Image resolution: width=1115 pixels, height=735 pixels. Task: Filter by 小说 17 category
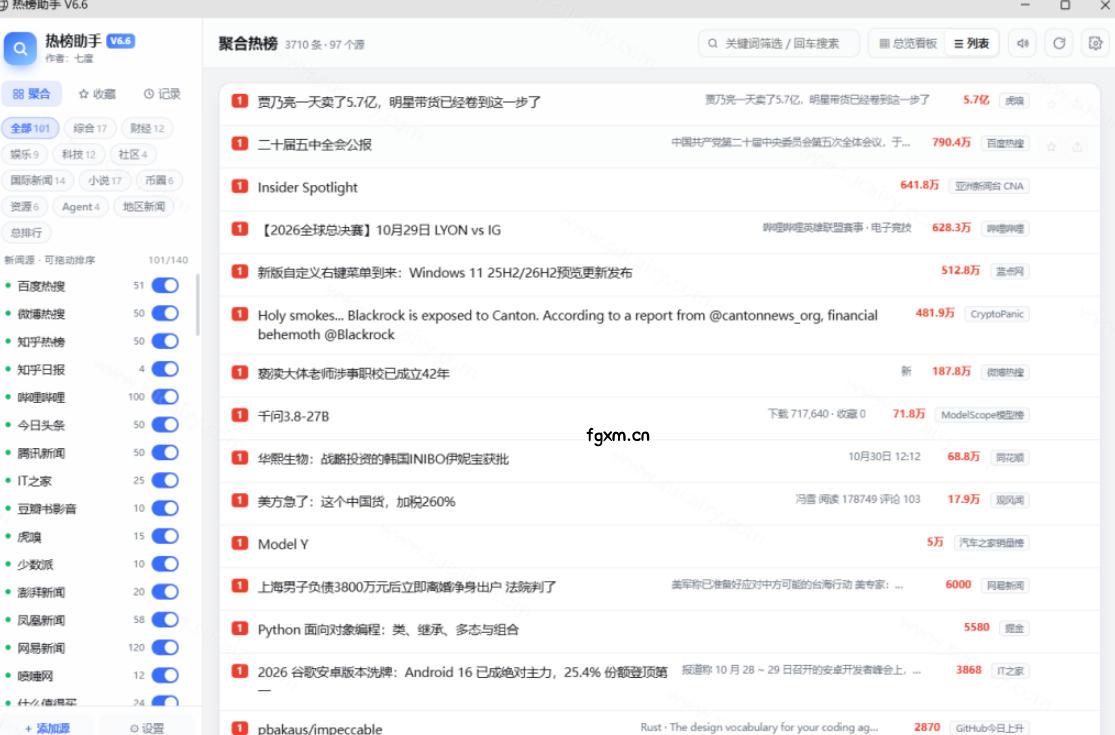[105, 181]
